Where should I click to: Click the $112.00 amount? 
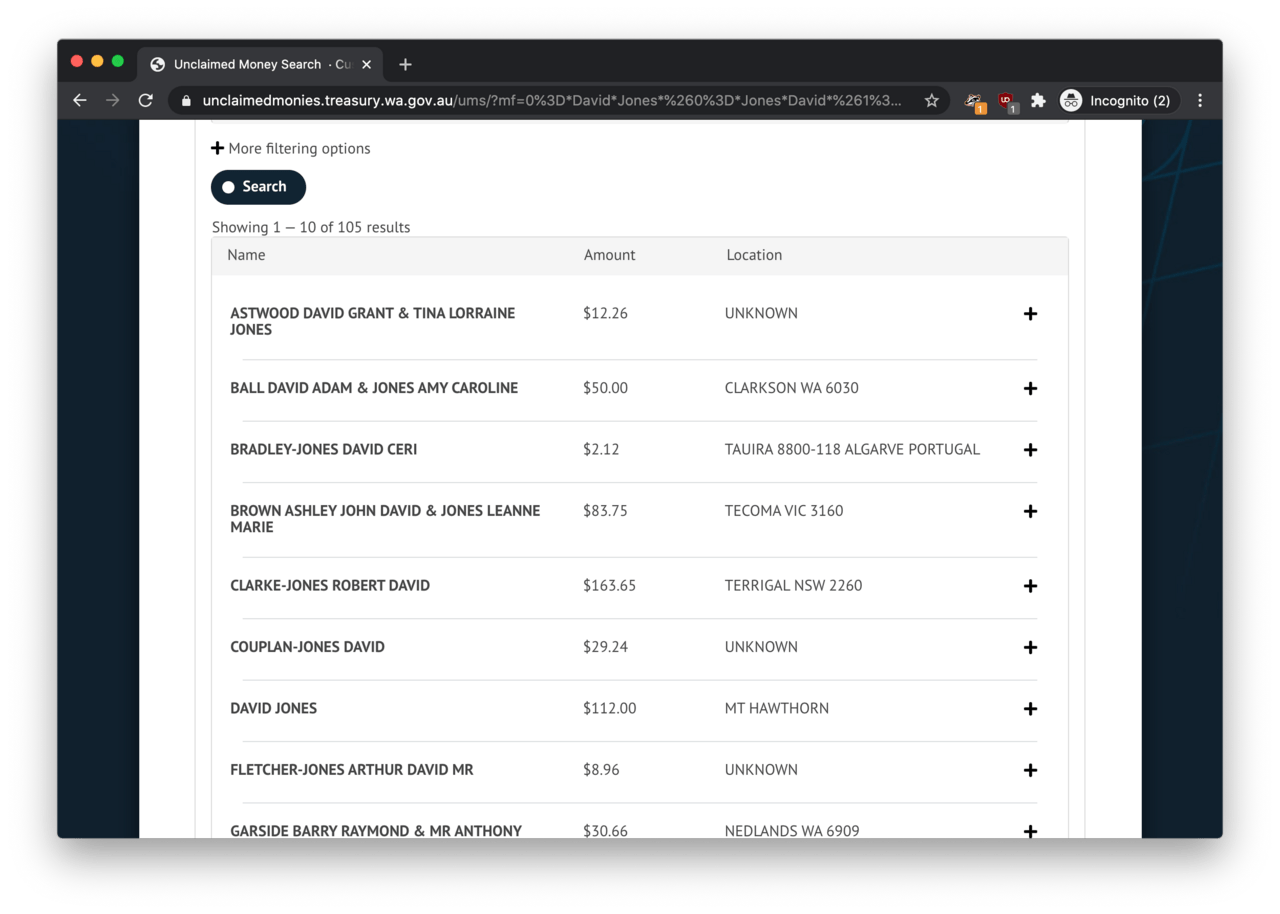tap(609, 708)
